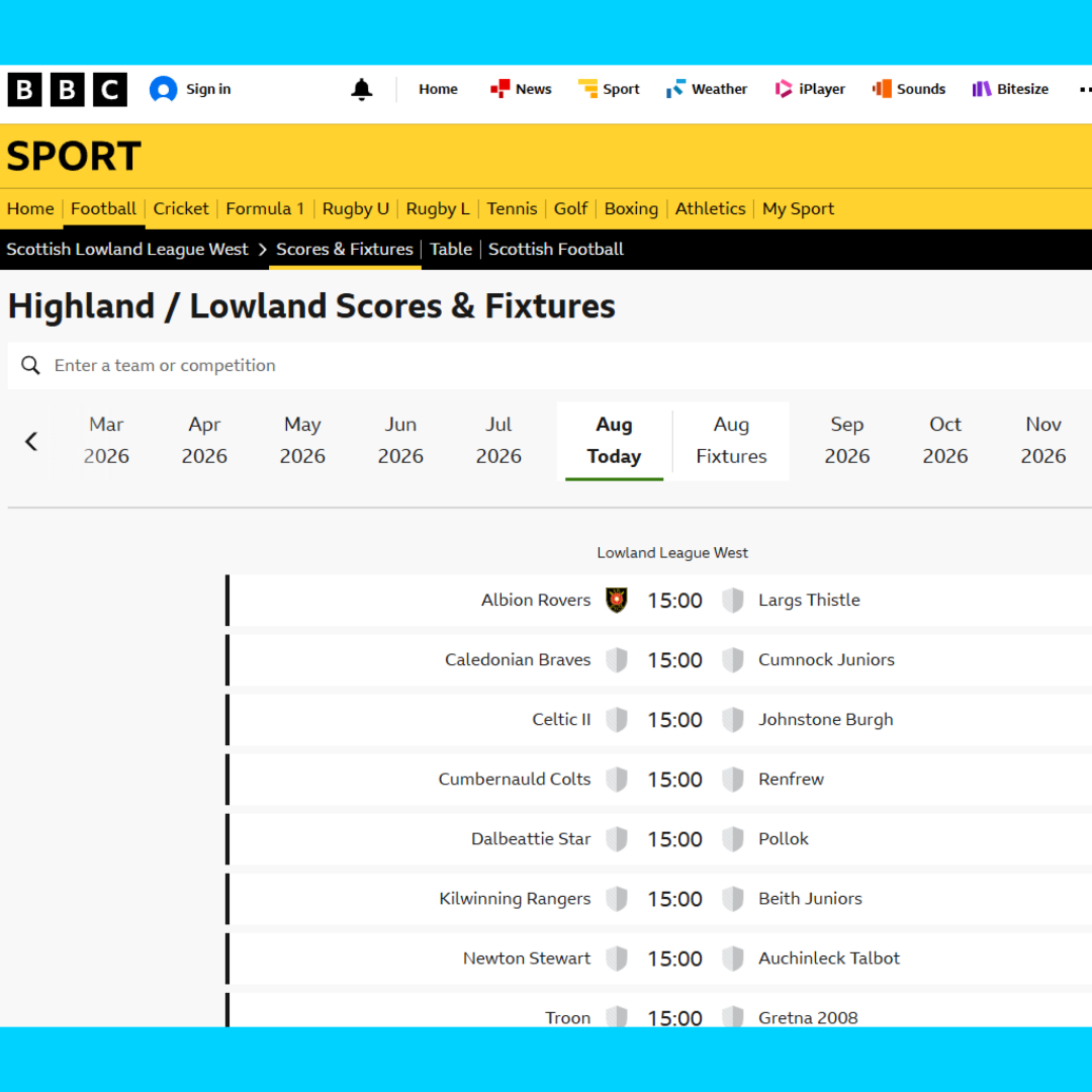This screenshot has width=1092, height=1092.
Task: Click the Sport icon in the top bar
Action: click(588, 89)
